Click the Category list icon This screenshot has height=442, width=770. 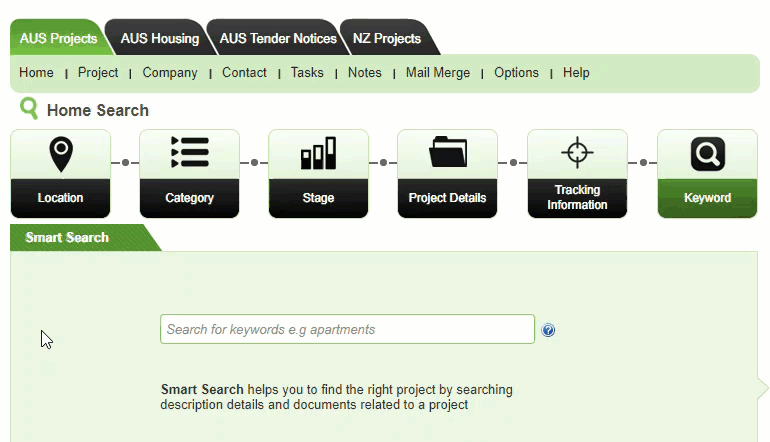pos(190,152)
